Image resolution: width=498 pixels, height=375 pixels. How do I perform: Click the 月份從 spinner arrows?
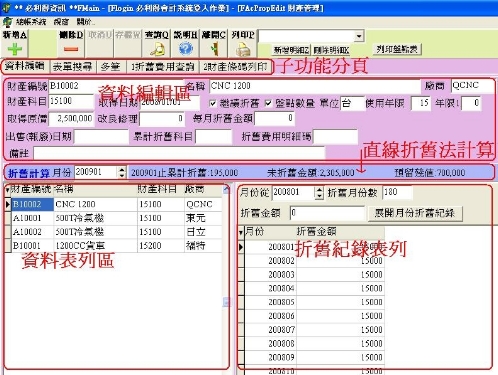(x=319, y=192)
